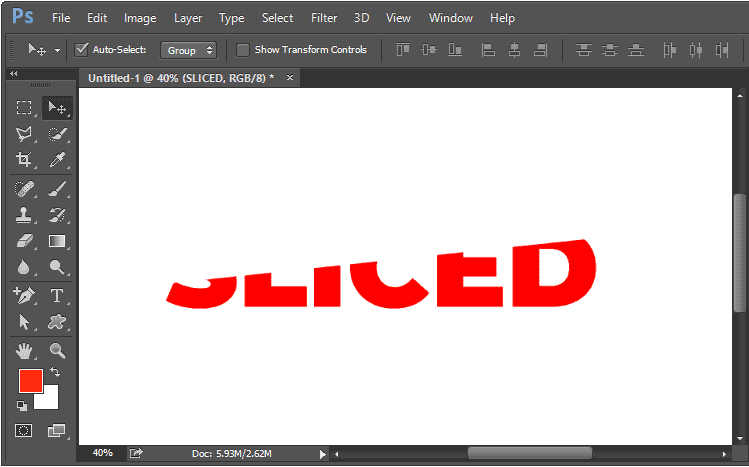Reset default foreground and background colors
Image resolution: width=749 pixels, height=467 pixels.
(x=22, y=406)
